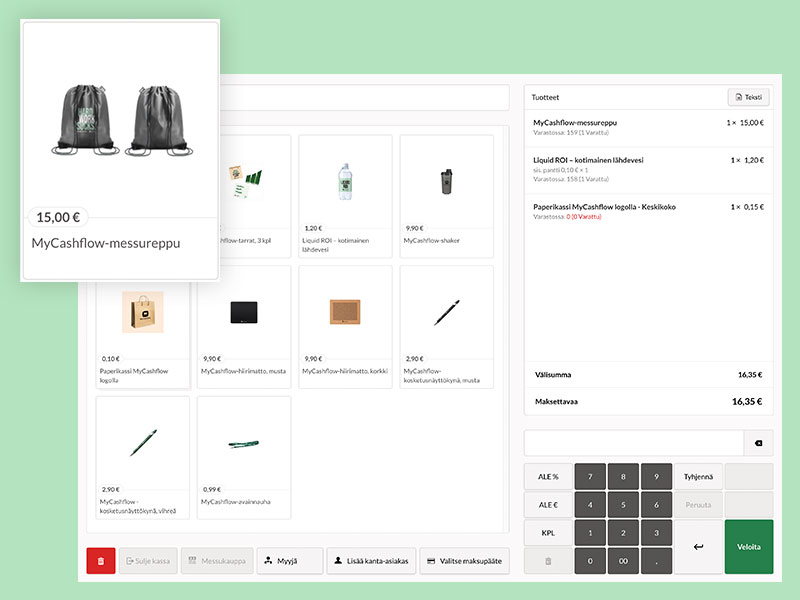Click the green Veloita button

749,547
